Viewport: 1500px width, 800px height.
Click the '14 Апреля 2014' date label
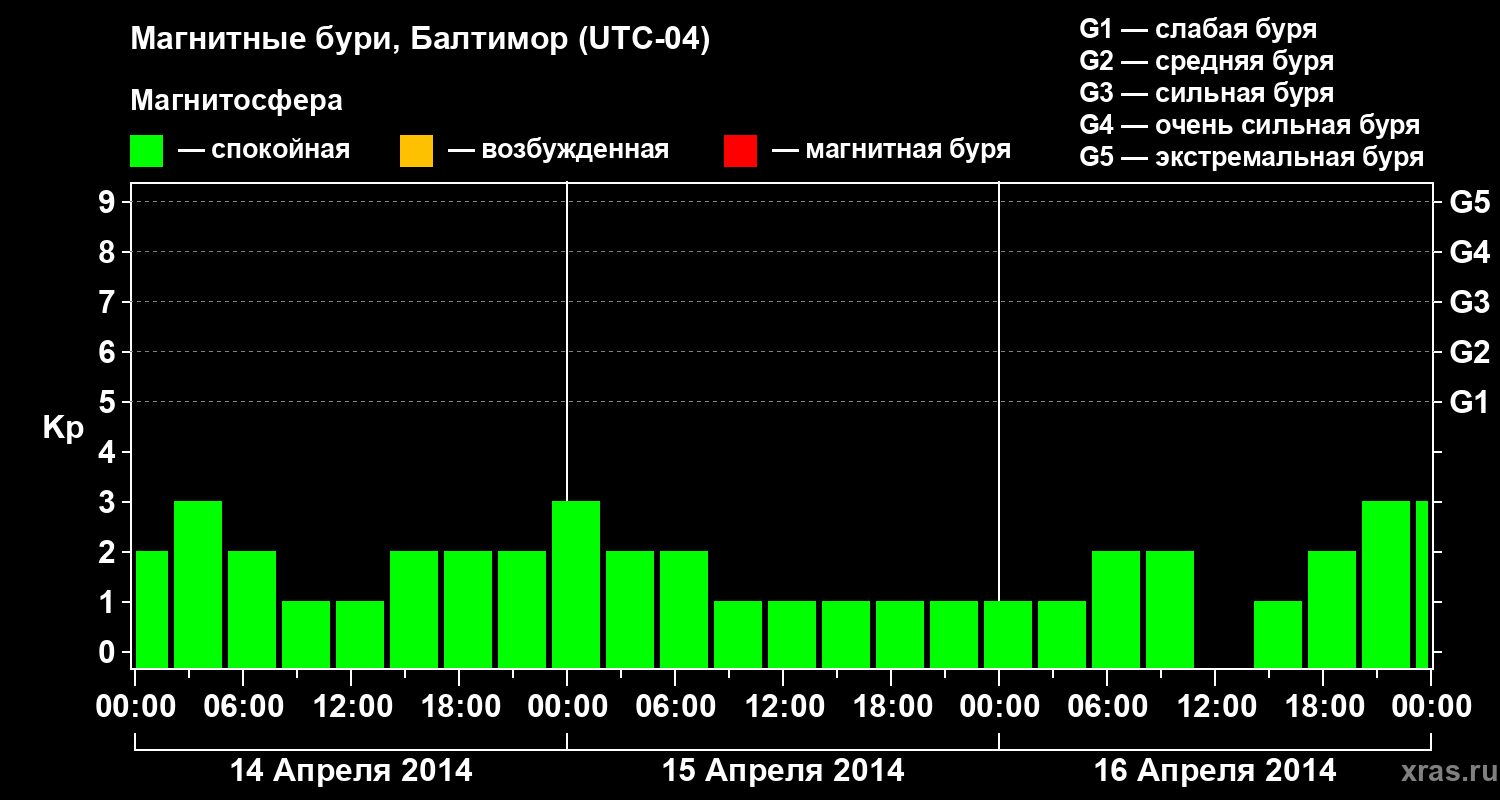click(x=351, y=770)
